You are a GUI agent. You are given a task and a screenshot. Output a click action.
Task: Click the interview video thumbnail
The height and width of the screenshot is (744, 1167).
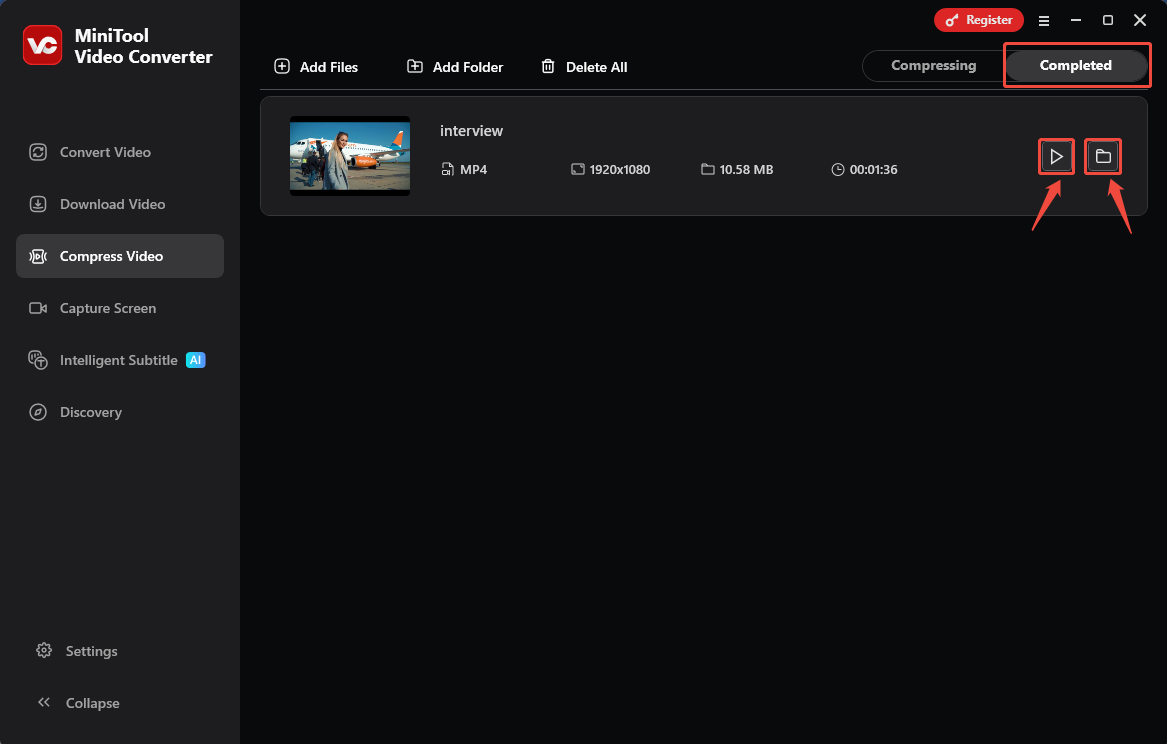click(x=349, y=156)
